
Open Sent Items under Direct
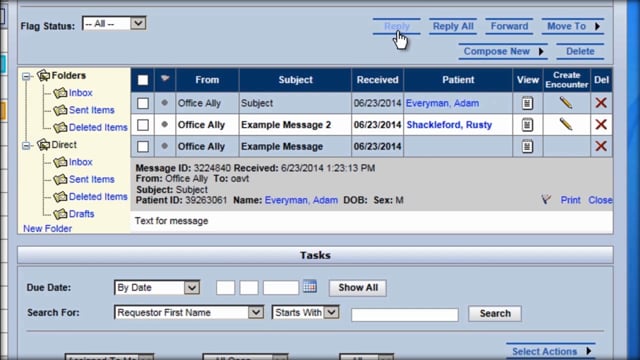click(x=91, y=180)
